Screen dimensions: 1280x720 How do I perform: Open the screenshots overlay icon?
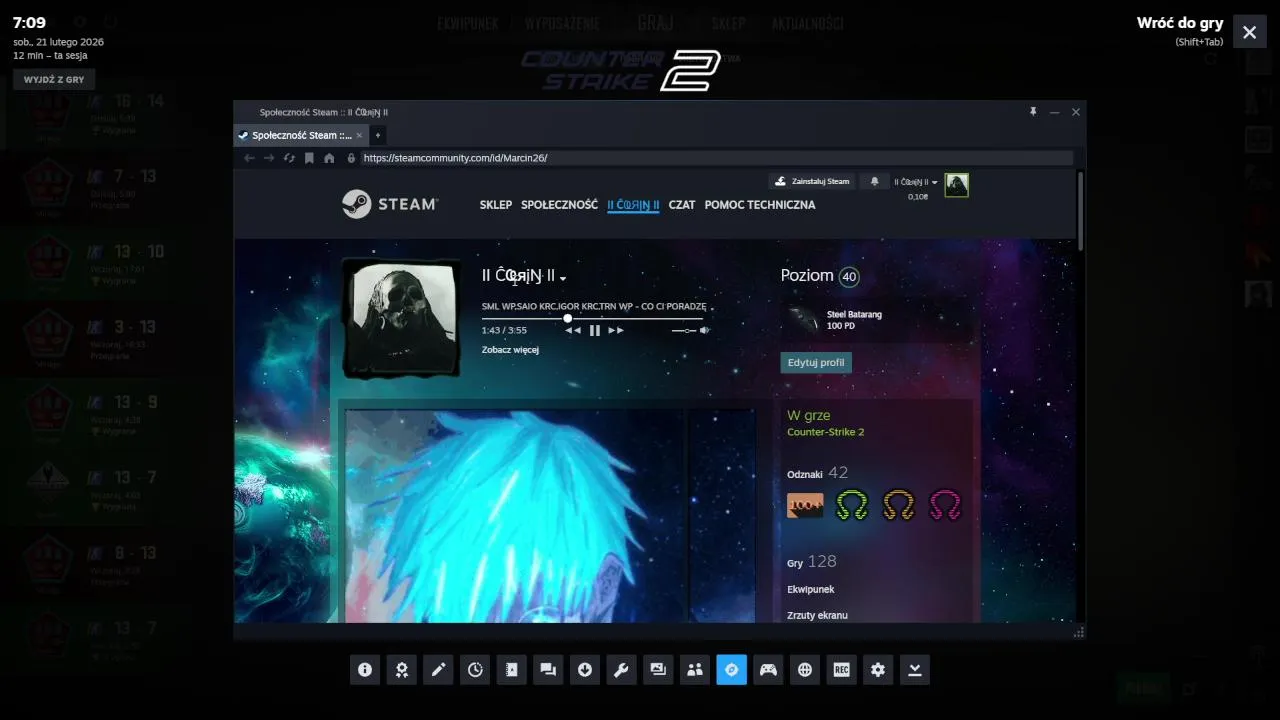click(x=658, y=670)
